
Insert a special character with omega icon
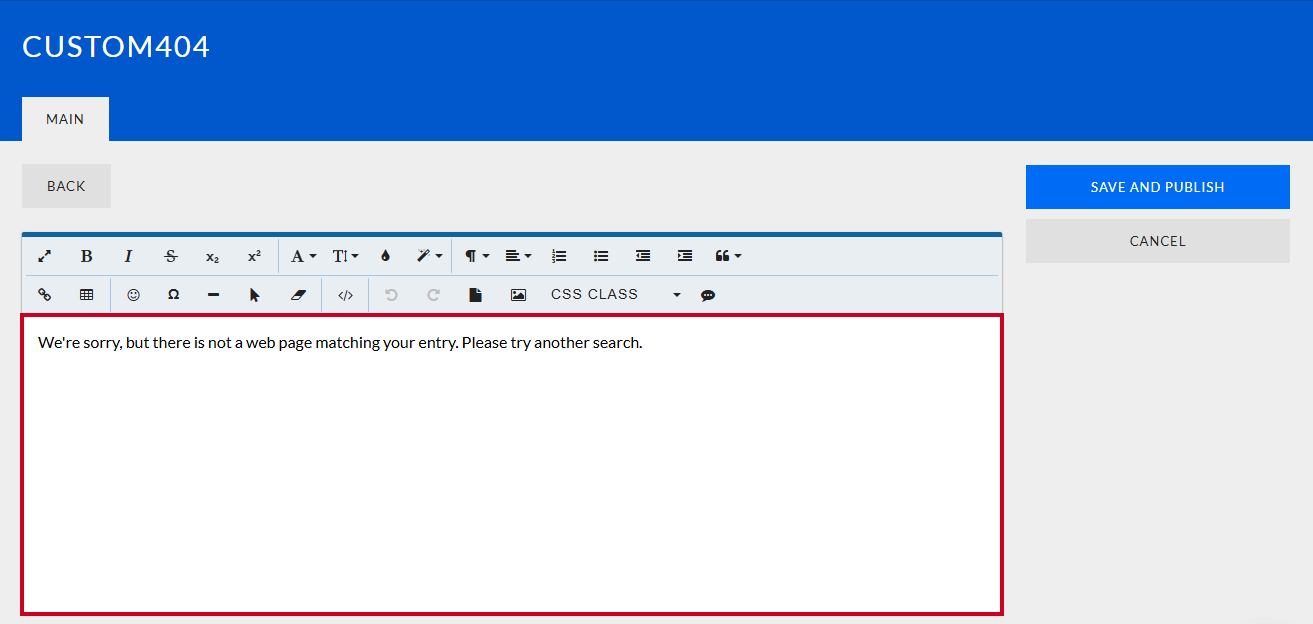(174, 295)
